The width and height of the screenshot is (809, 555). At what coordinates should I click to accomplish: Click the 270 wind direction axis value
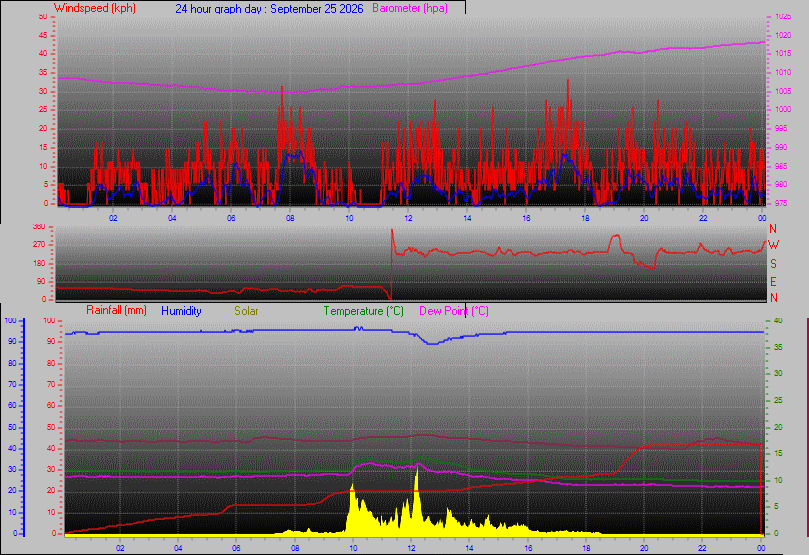tap(39, 244)
